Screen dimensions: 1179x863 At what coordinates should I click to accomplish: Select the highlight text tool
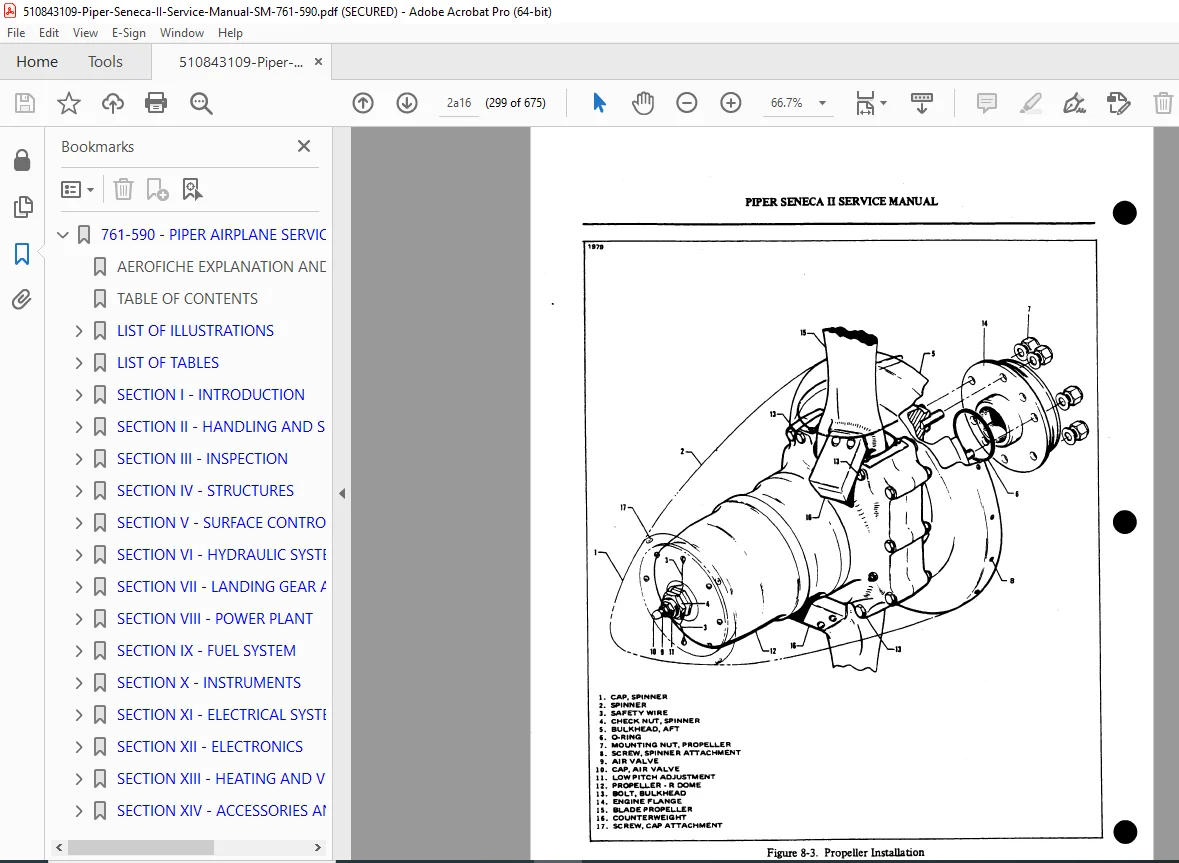pyautogui.click(x=1030, y=103)
